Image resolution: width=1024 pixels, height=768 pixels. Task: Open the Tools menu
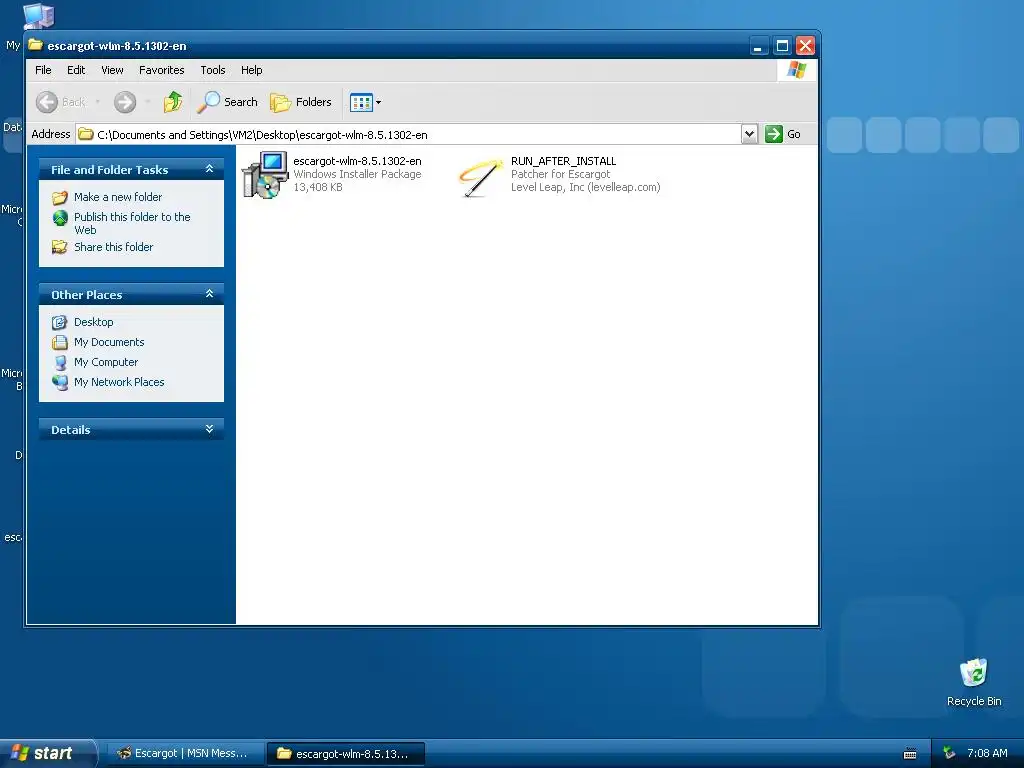click(x=212, y=70)
